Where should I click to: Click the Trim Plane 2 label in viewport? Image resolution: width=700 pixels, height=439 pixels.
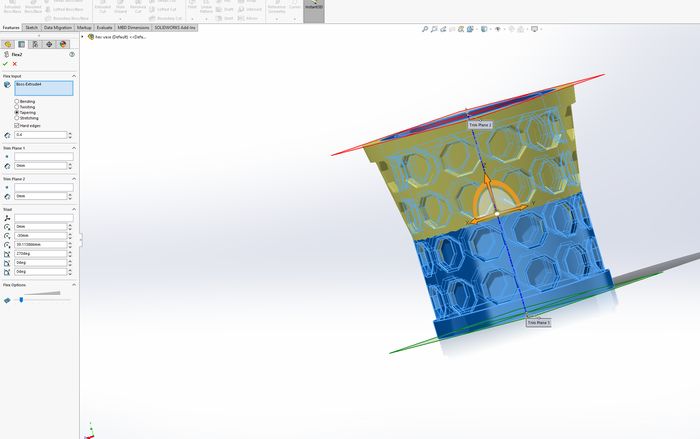coord(480,125)
